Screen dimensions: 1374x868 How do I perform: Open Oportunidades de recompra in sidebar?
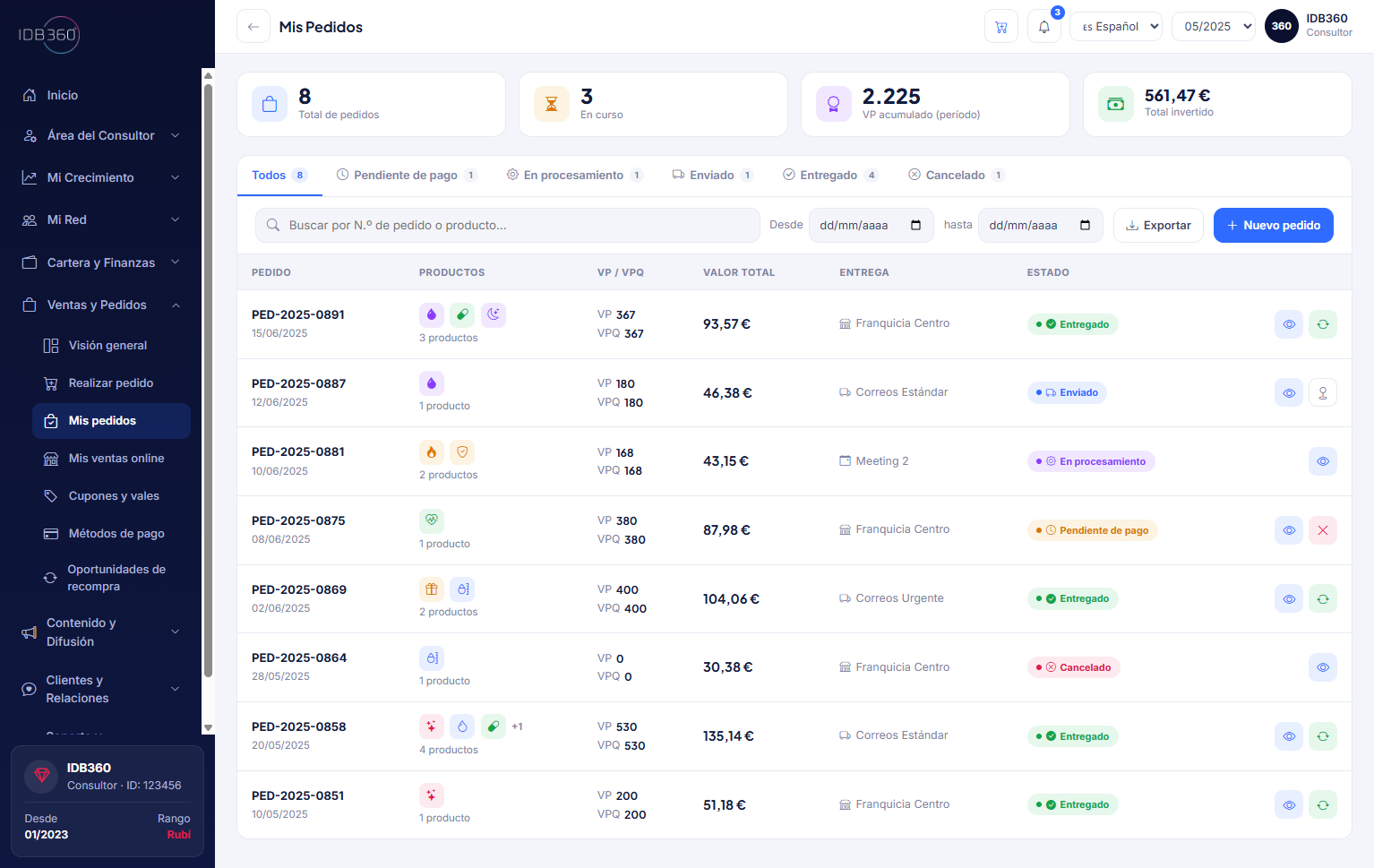coord(111,578)
